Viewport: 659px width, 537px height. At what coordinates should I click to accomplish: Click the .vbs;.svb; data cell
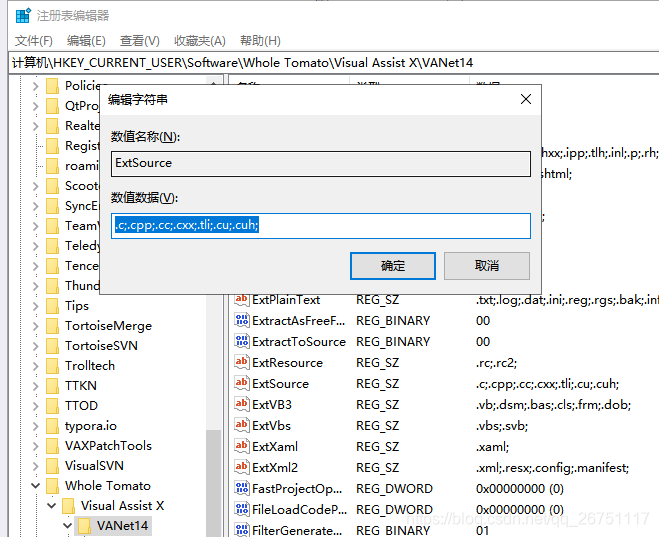pyautogui.click(x=502, y=426)
